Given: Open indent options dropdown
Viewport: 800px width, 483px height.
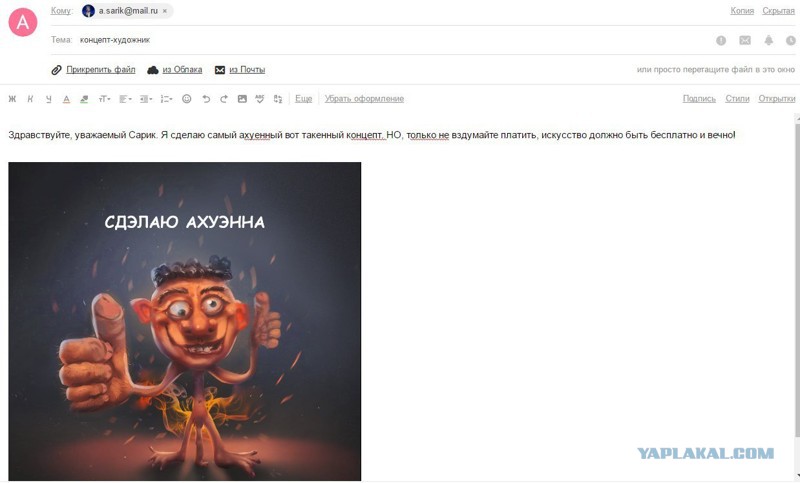Looking at the screenshot, I should (146, 99).
